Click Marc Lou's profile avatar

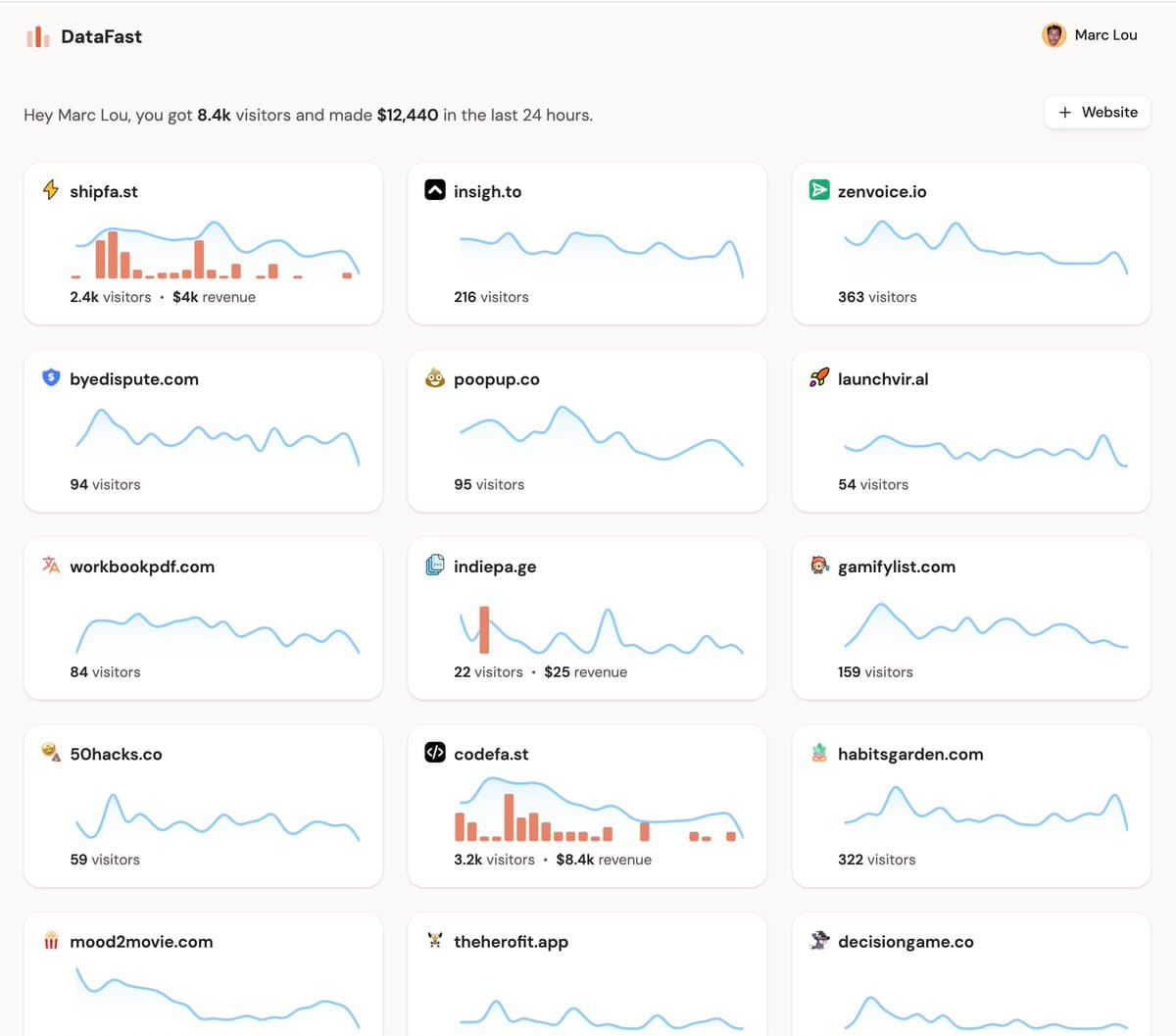(1053, 35)
